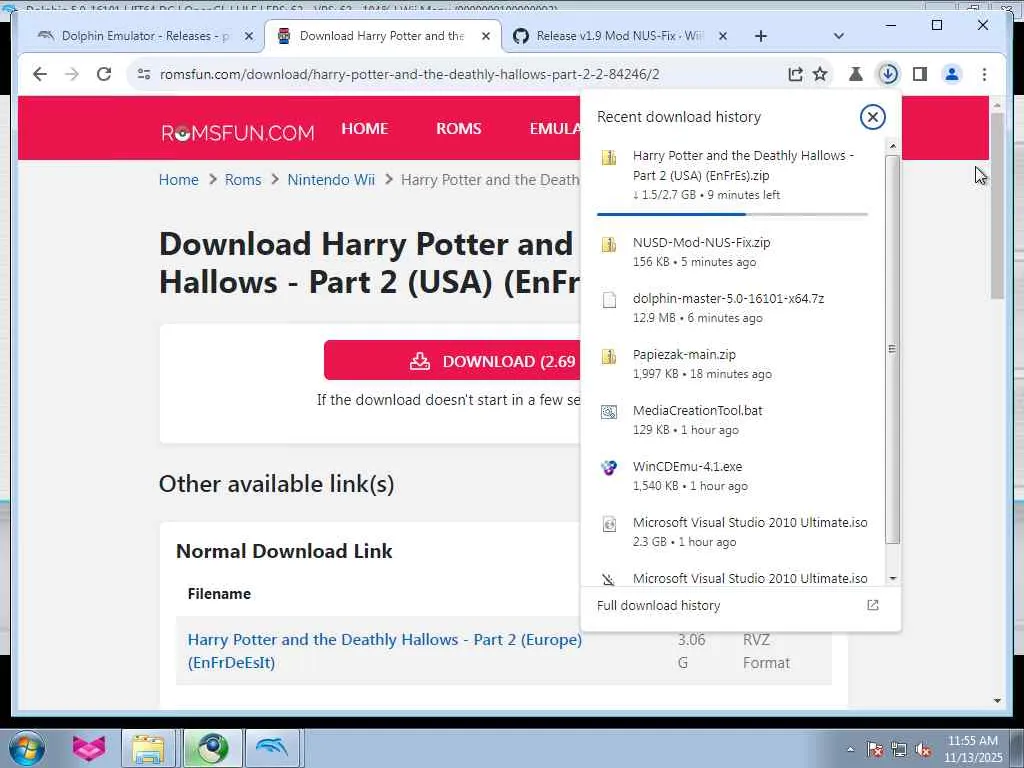Screen dimensions: 1024x768
Task: Open the Harry Potter Europe (EnFrDeEsIt) link
Action: pos(385,651)
